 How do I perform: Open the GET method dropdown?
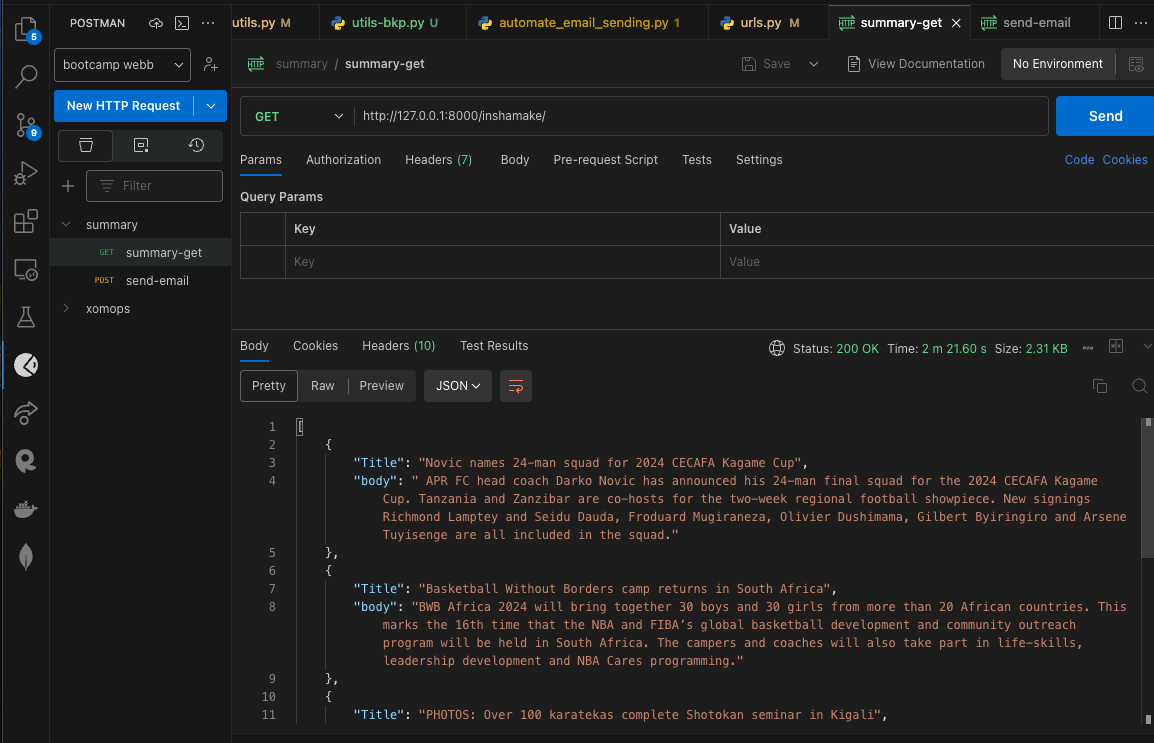click(x=297, y=116)
